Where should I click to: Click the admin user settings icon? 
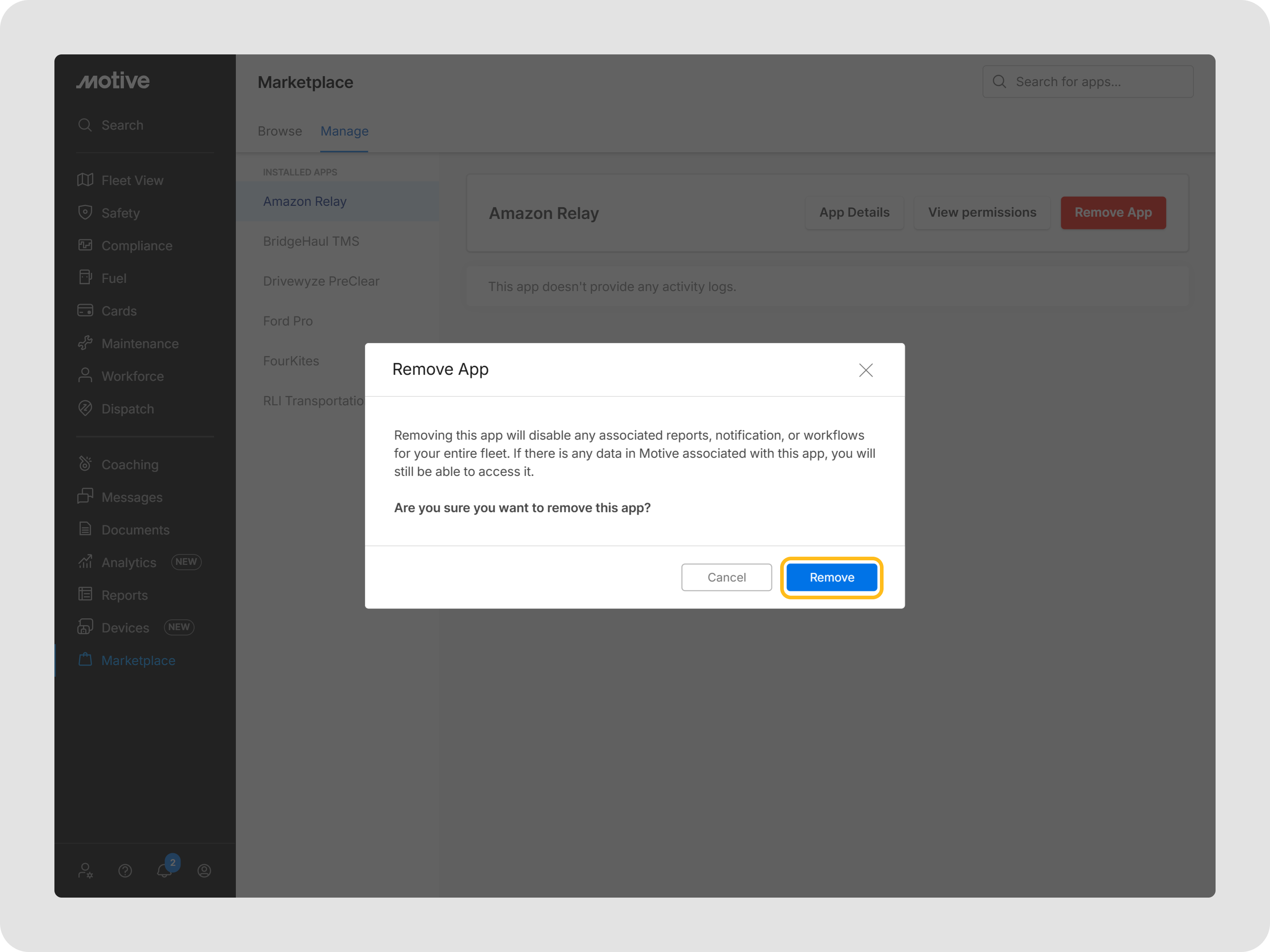[x=86, y=870]
